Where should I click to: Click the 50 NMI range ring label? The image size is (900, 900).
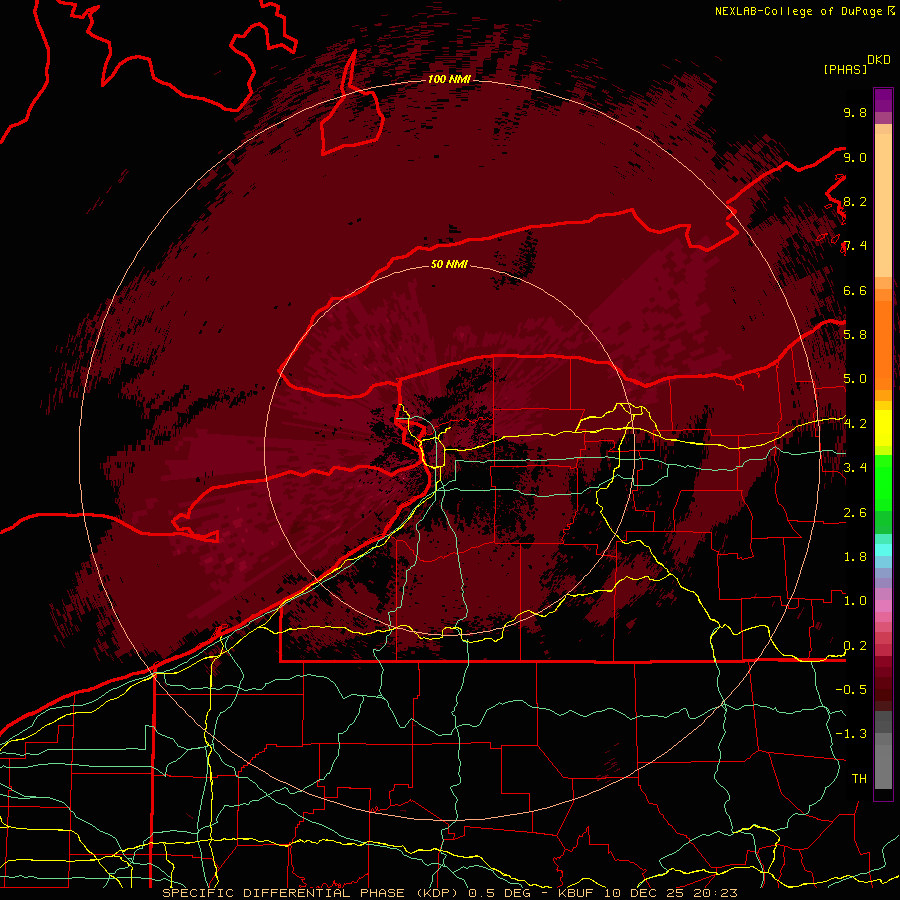click(449, 264)
